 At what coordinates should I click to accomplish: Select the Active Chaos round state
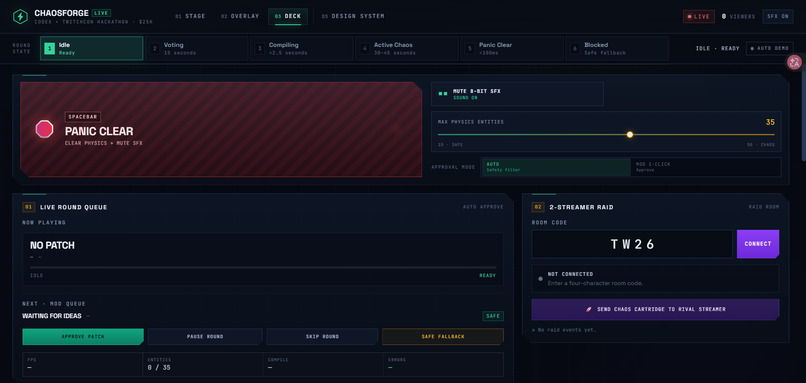[407, 48]
